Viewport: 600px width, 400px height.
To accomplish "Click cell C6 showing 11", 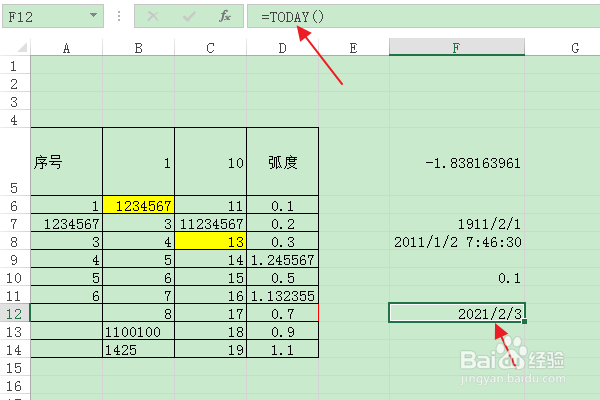I will pos(210,206).
